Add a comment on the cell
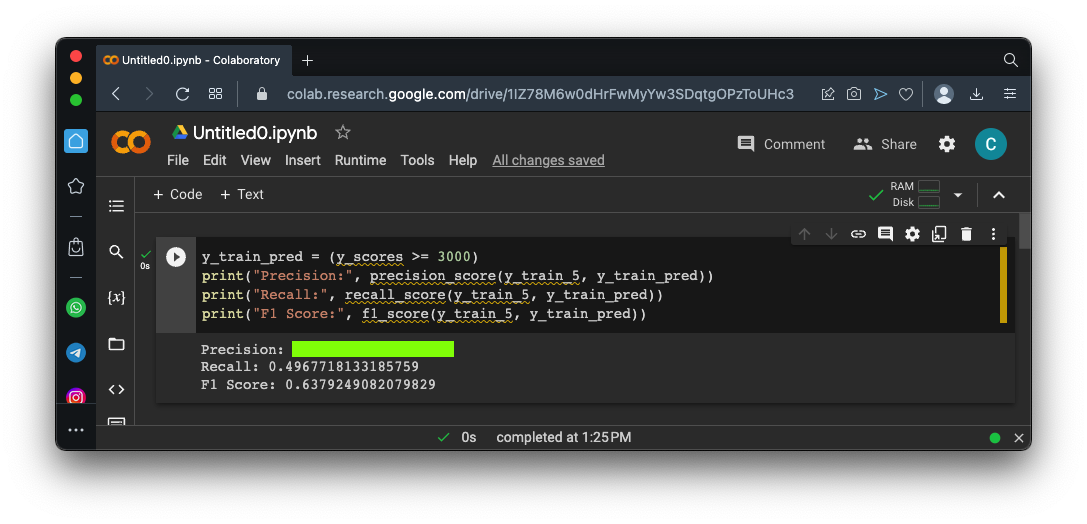The width and height of the screenshot is (1087, 524). [885, 234]
